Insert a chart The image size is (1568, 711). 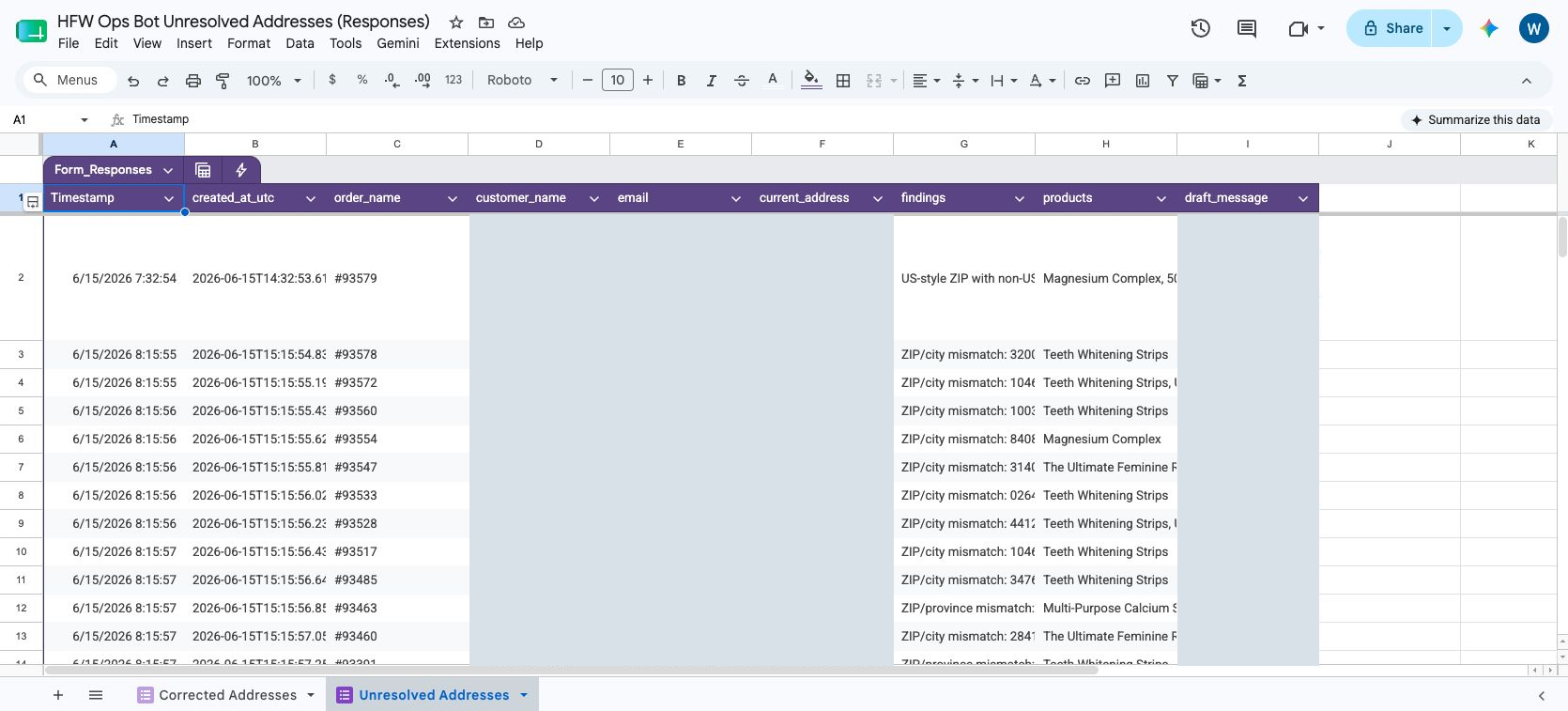pos(1143,81)
